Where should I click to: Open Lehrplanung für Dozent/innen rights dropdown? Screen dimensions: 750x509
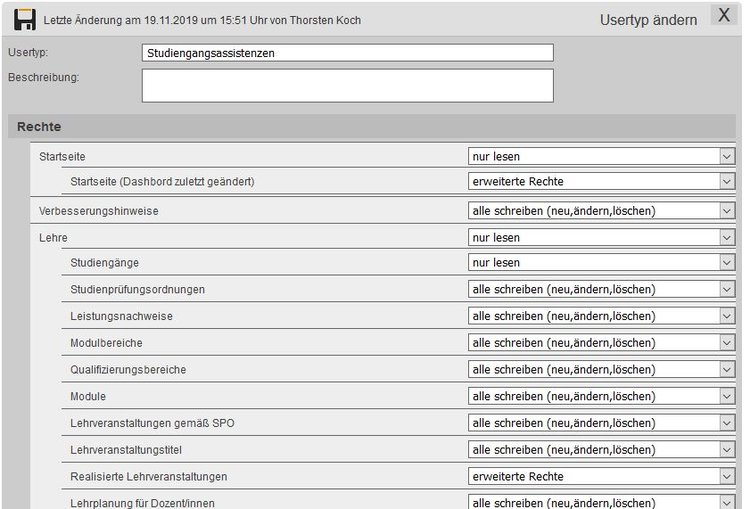click(x=601, y=502)
